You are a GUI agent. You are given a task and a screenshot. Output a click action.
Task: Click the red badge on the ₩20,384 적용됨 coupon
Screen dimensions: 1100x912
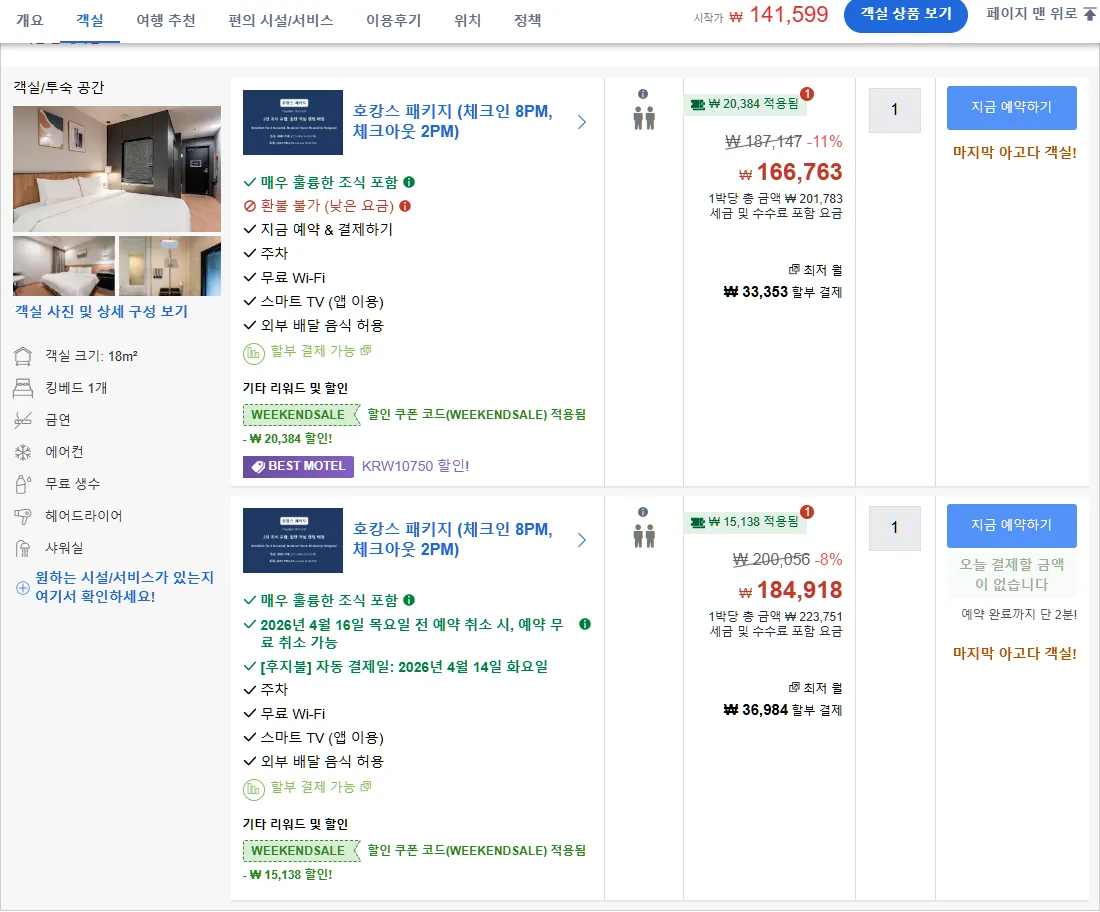click(x=807, y=94)
